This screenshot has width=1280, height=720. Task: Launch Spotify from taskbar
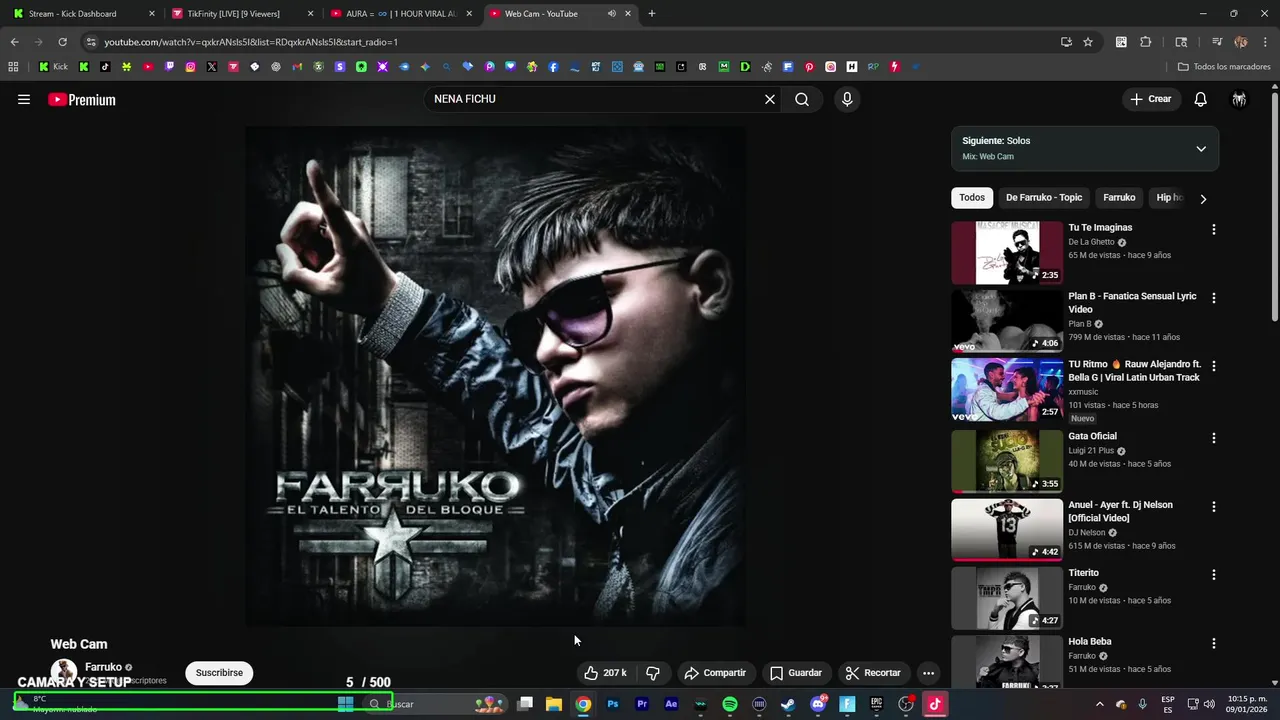coord(730,704)
